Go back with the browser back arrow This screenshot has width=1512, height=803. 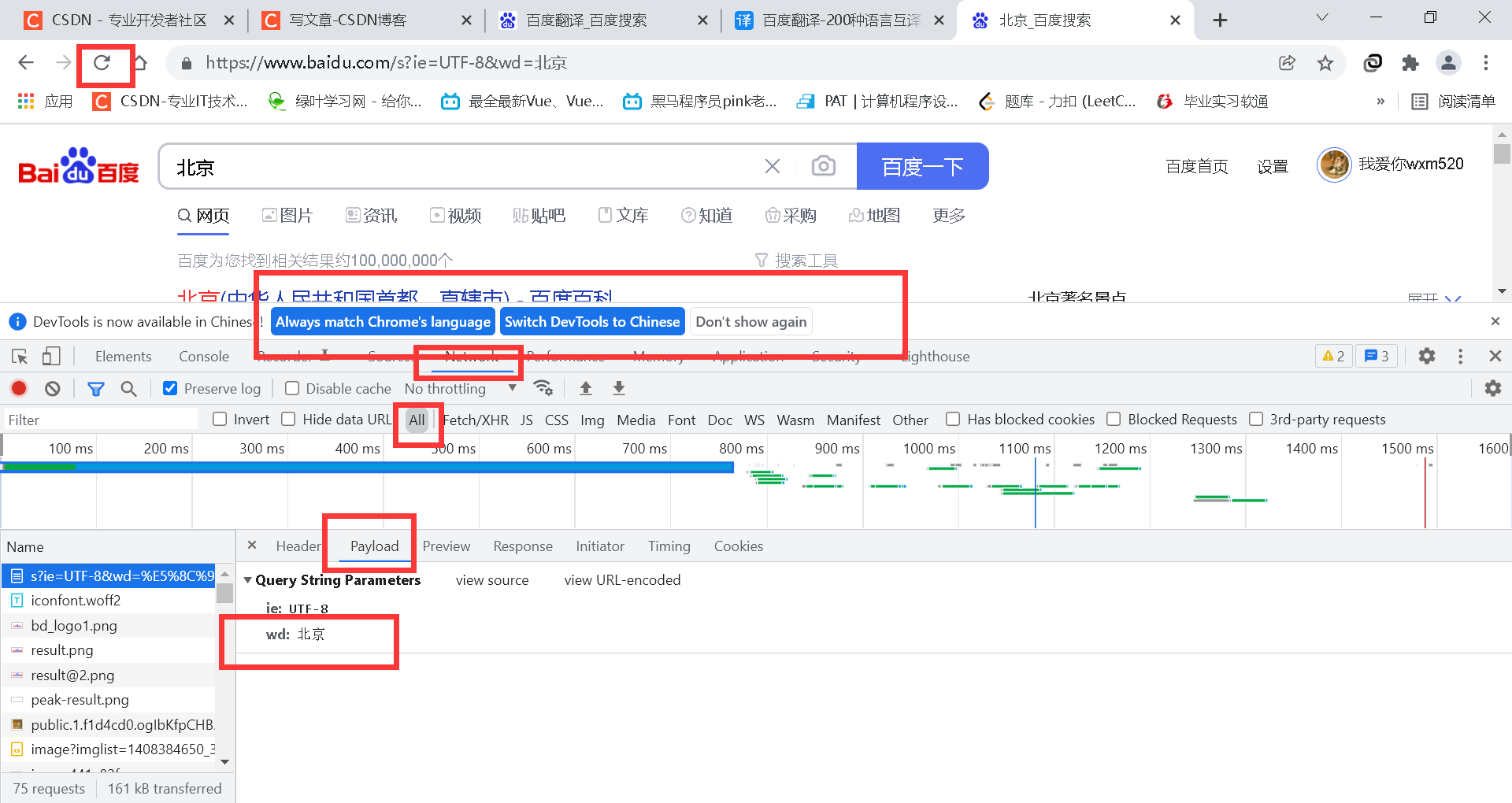tap(26, 63)
